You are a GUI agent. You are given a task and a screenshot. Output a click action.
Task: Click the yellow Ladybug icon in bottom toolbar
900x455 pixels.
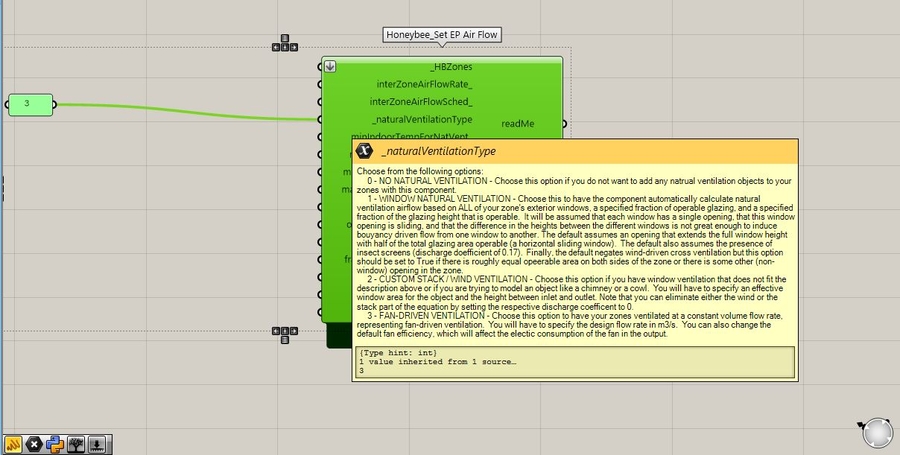point(14,443)
